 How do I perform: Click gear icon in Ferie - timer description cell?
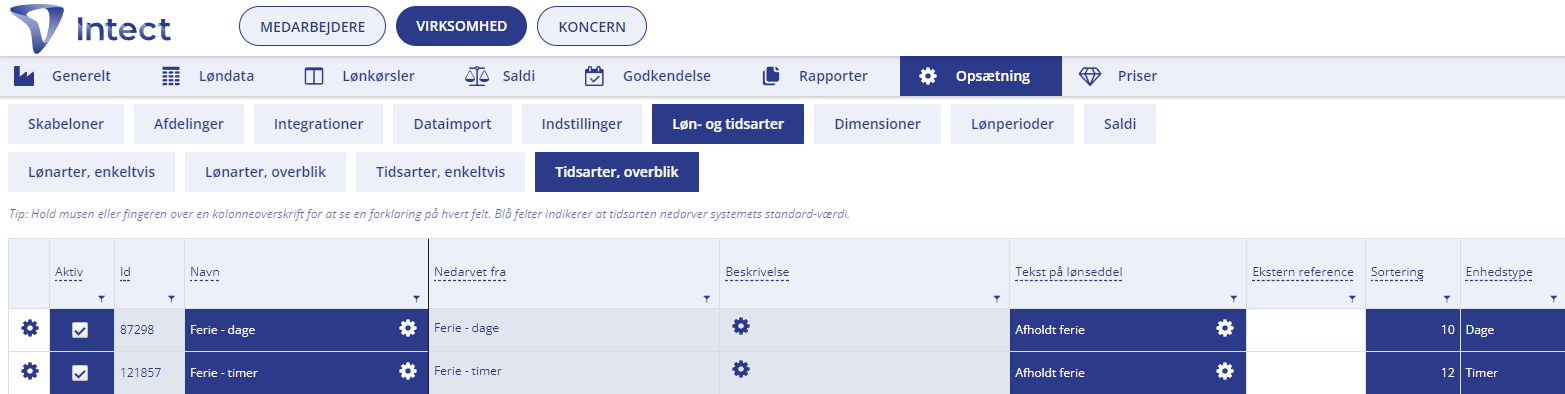[741, 369]
